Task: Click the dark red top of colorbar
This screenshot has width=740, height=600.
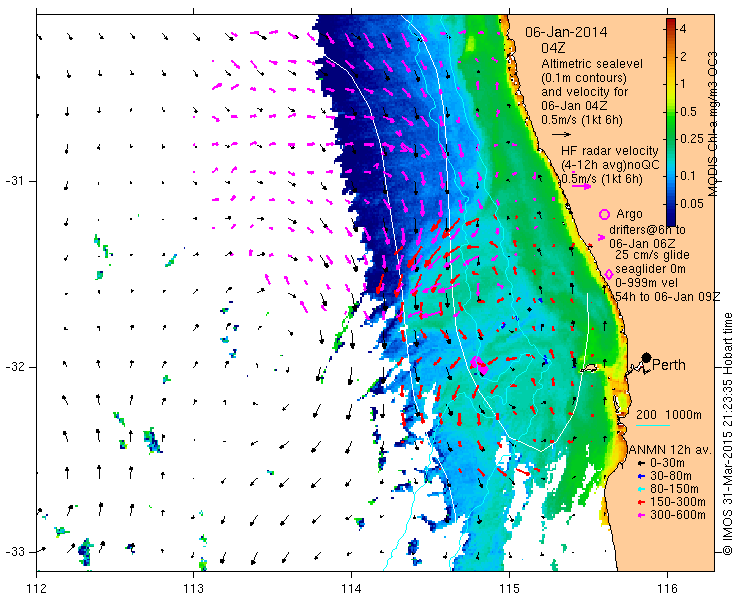Action: [671, 22]
